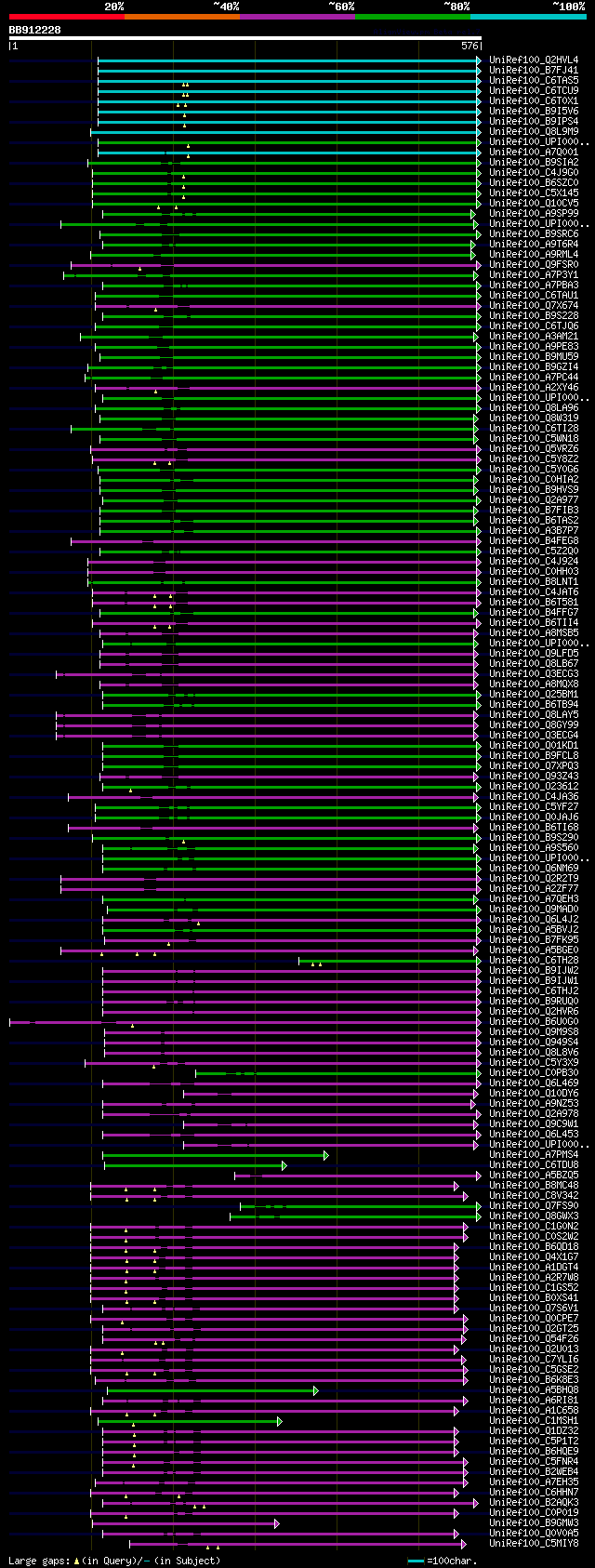The height and width of the screenshot is (1568, 595).
Task: Select the UniRef100_Q7FS90 label
Action: tap(534, 1205)
